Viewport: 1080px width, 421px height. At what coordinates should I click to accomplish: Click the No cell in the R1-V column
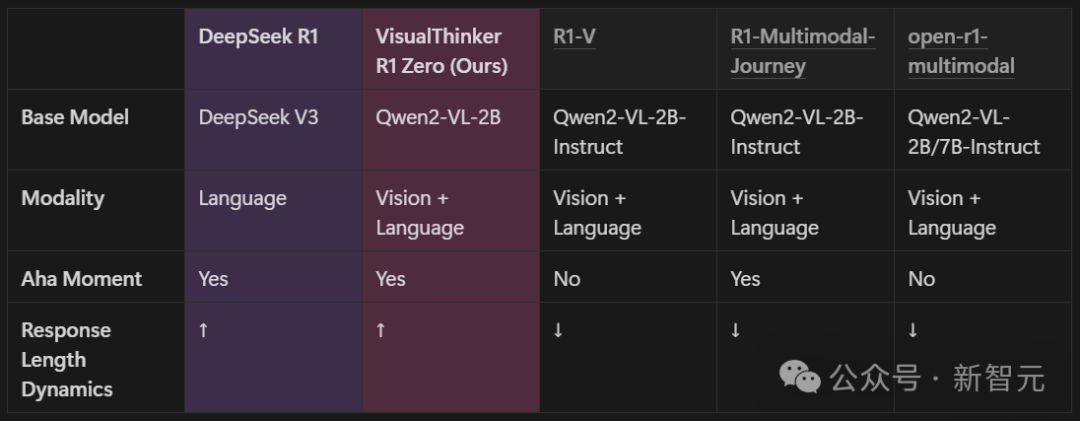[567, 279]
